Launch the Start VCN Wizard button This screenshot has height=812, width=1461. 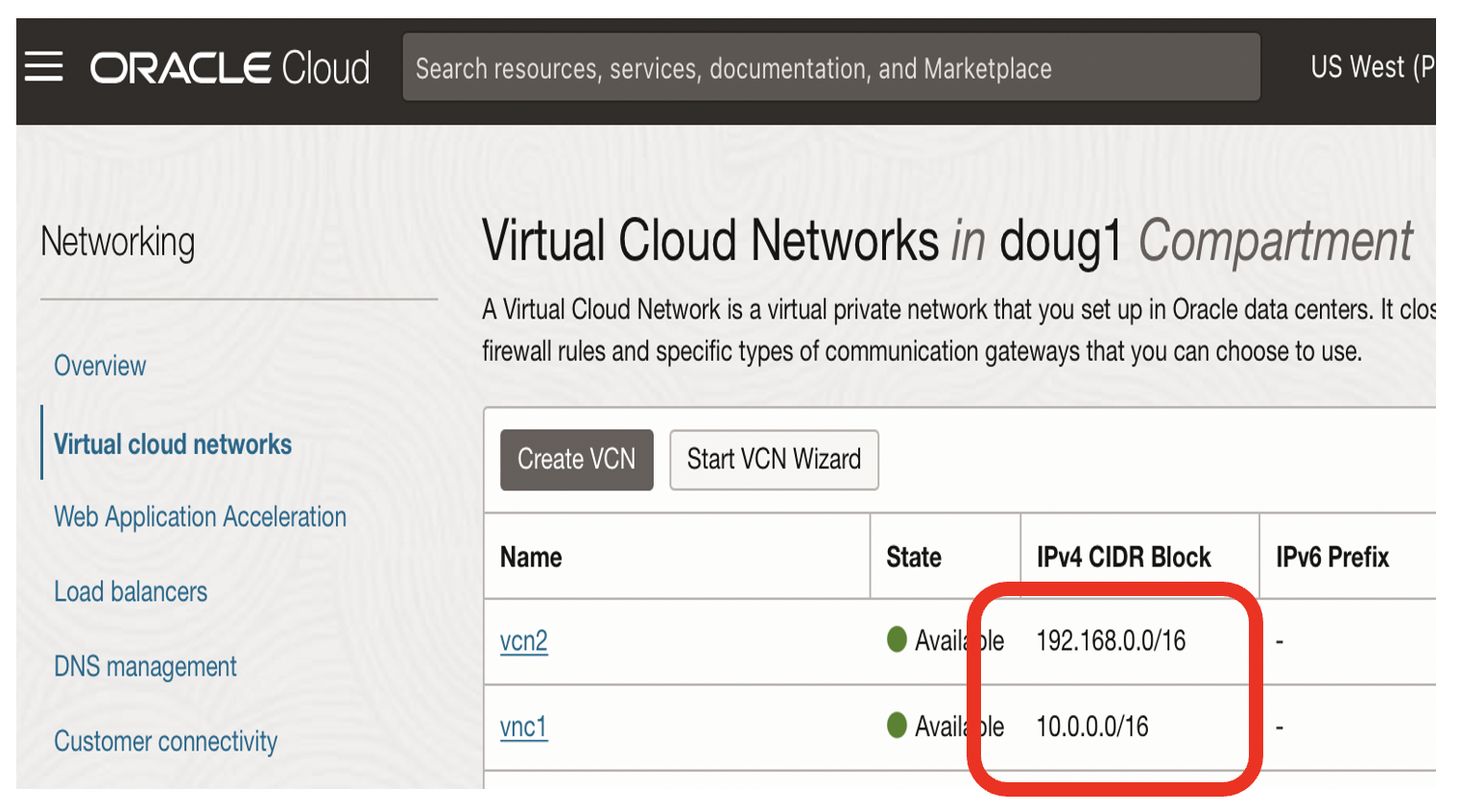[x=774, y=460]
